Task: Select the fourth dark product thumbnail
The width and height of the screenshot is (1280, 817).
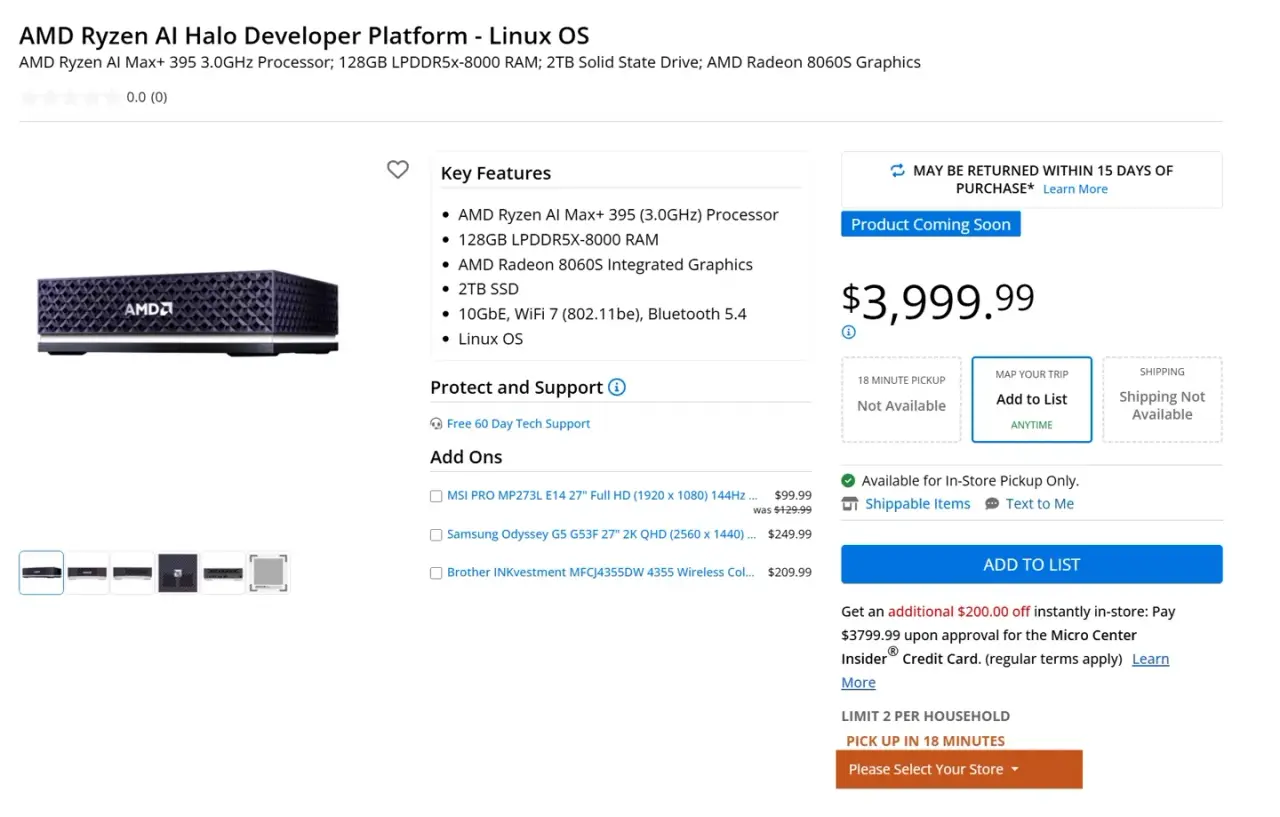Action: 178,573
